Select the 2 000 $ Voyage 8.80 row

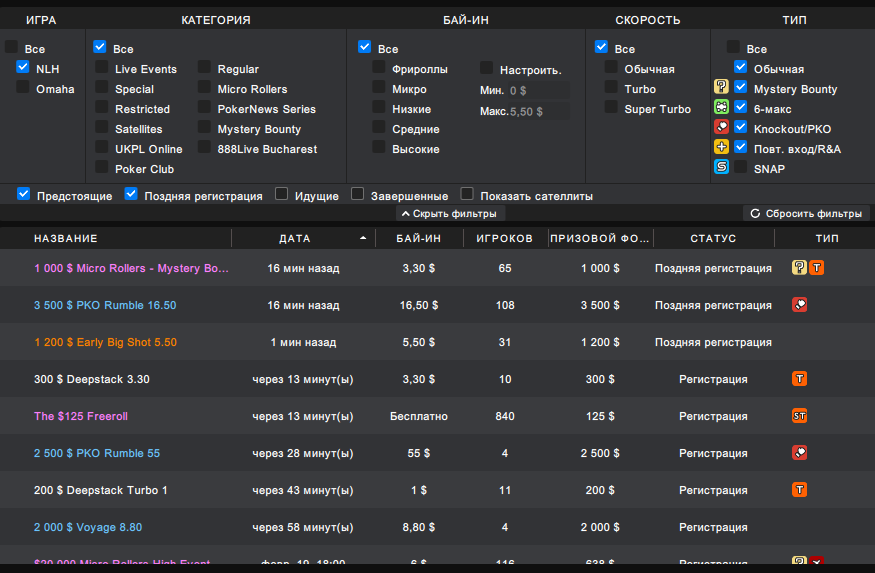coord(88,527)
